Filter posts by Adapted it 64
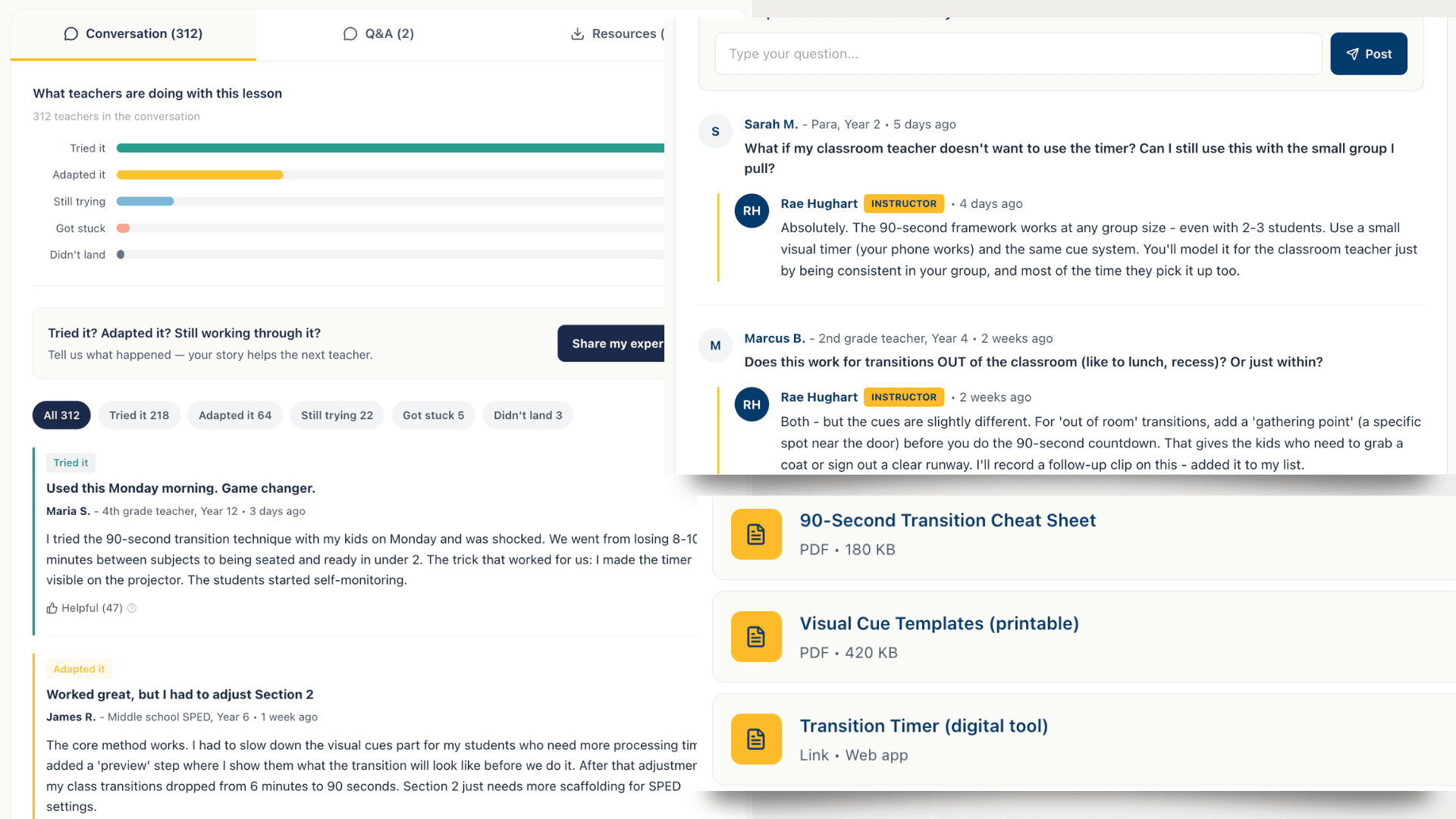 pos(235,416)
